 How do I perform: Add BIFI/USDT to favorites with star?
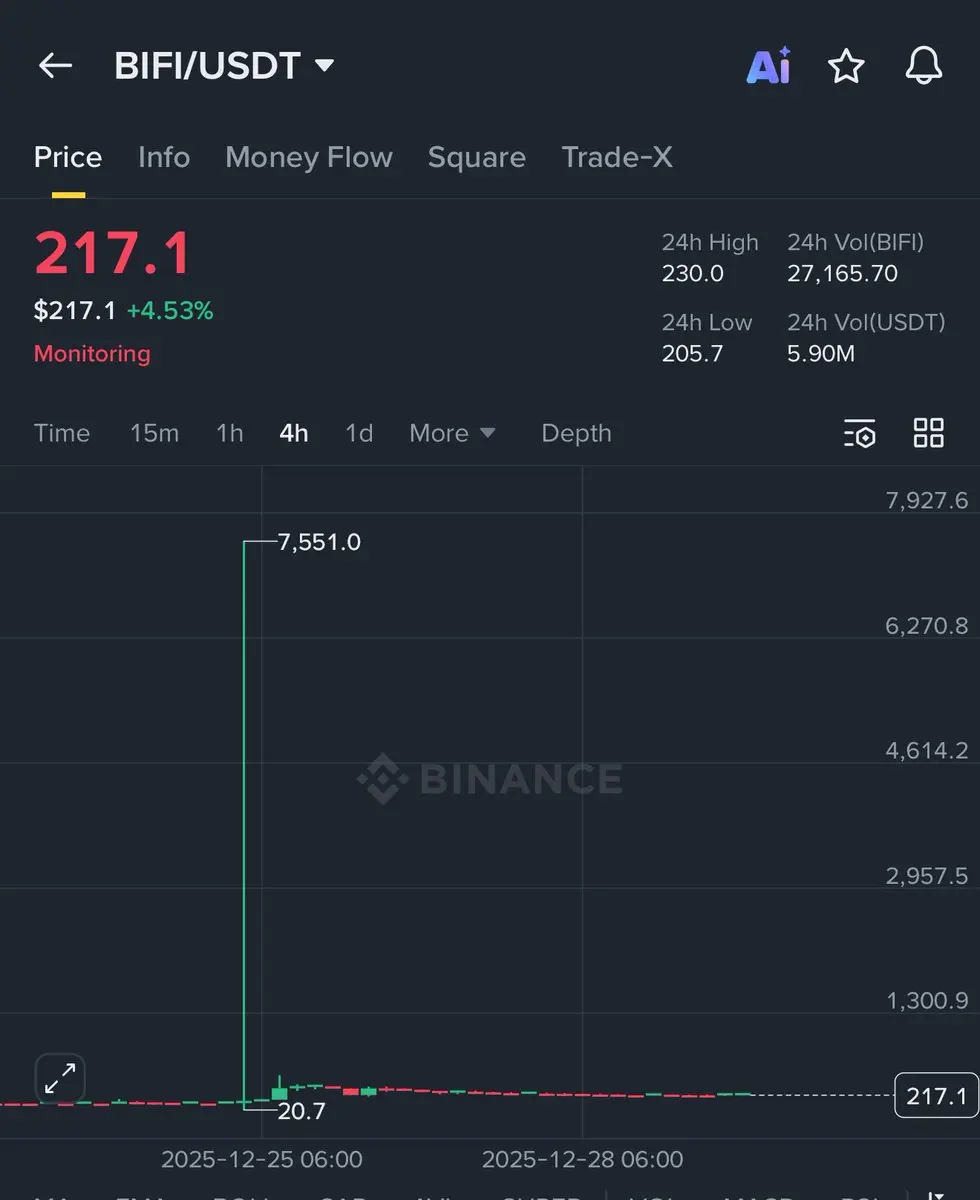point(846,66)
